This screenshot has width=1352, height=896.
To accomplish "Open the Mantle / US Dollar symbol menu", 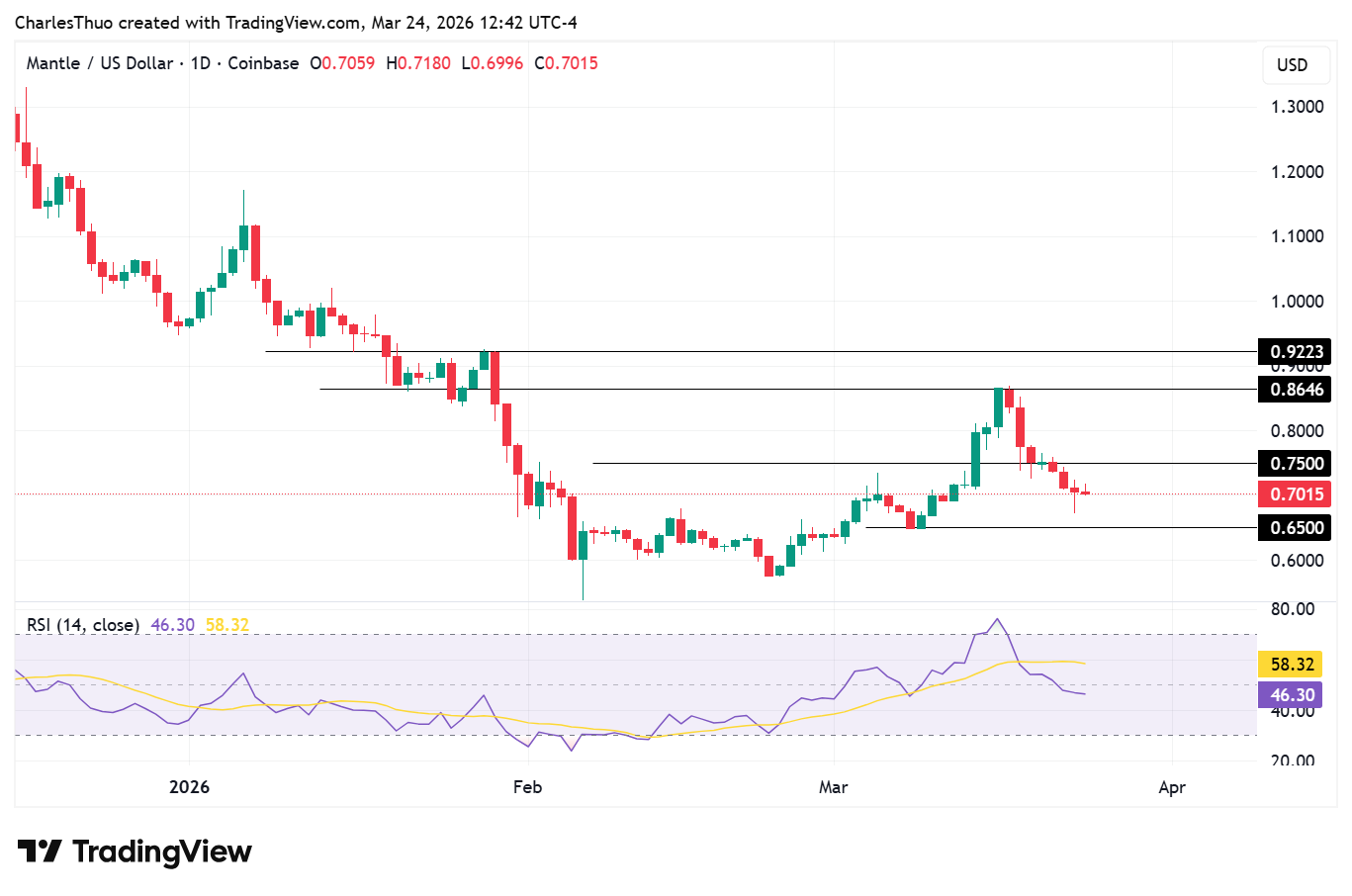I will pos(102,63).
